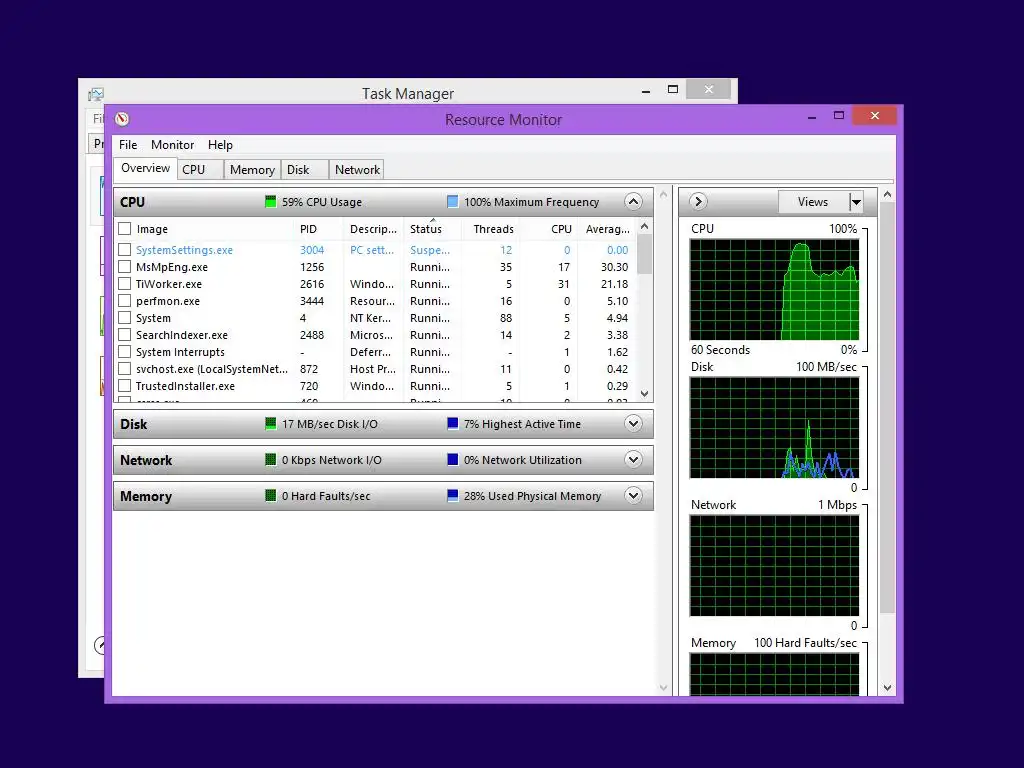Check the System Interrupts checkbox
This screenshot has width=1024, height=768.
tap(125, 351)
